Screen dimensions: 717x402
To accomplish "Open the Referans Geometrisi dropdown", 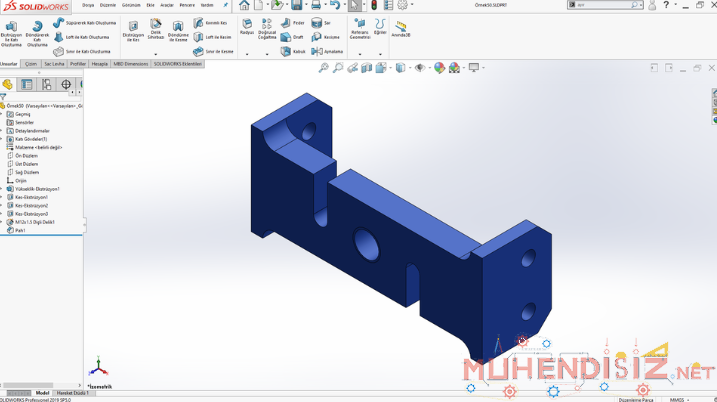I will pos(360,29).
